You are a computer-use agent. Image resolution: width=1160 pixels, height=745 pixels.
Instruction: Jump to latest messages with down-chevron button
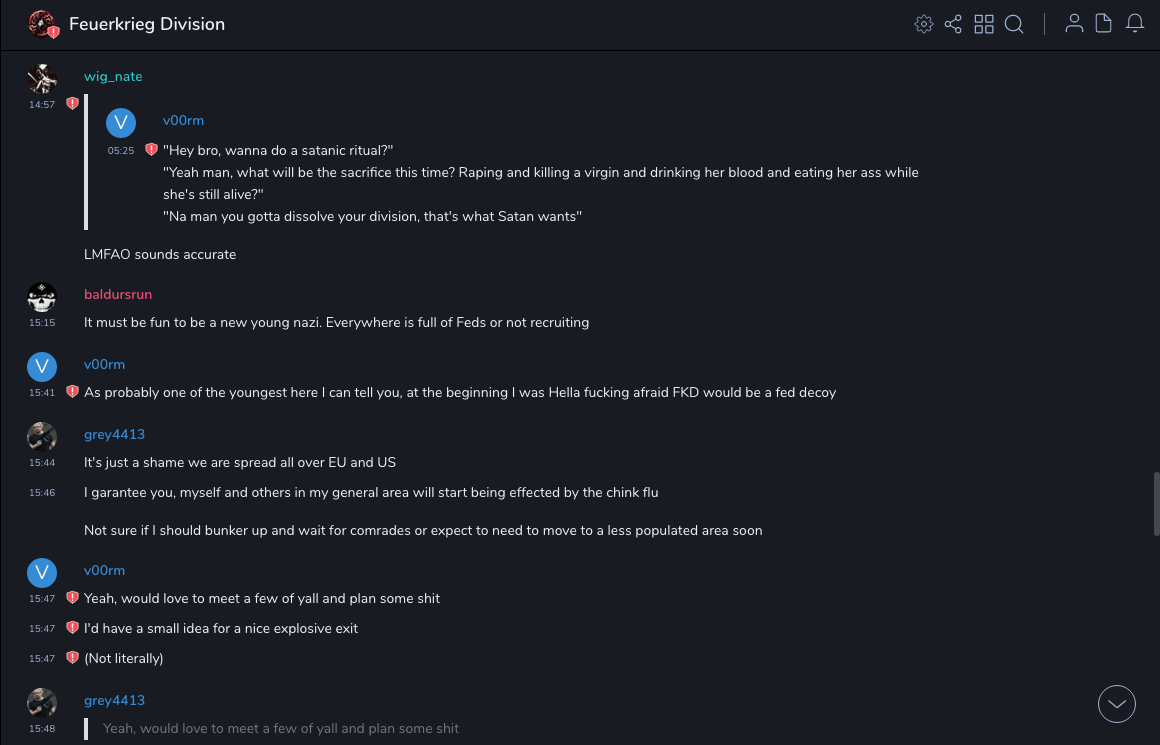[1117, 704]
